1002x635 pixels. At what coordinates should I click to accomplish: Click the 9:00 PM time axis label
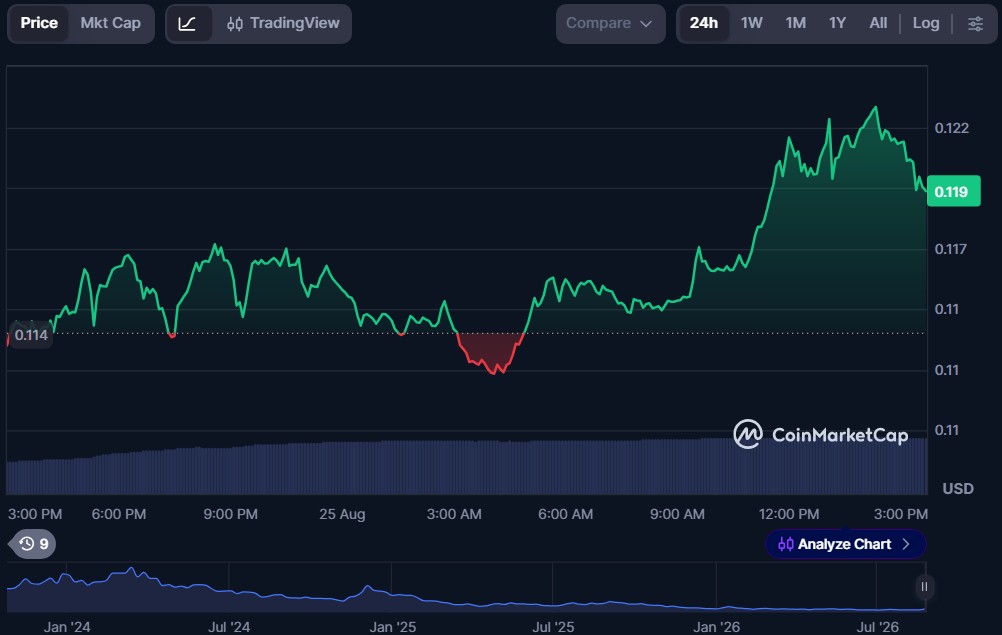click(x=231, y=514)
